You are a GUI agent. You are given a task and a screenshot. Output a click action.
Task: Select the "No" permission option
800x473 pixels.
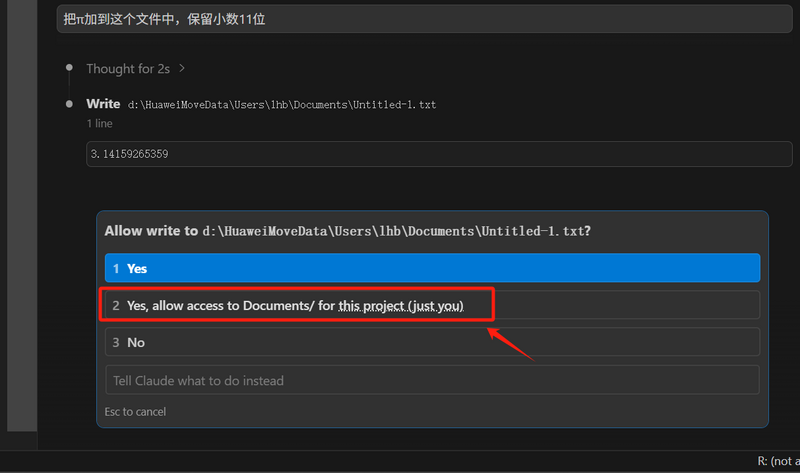(x=432, y=342)
